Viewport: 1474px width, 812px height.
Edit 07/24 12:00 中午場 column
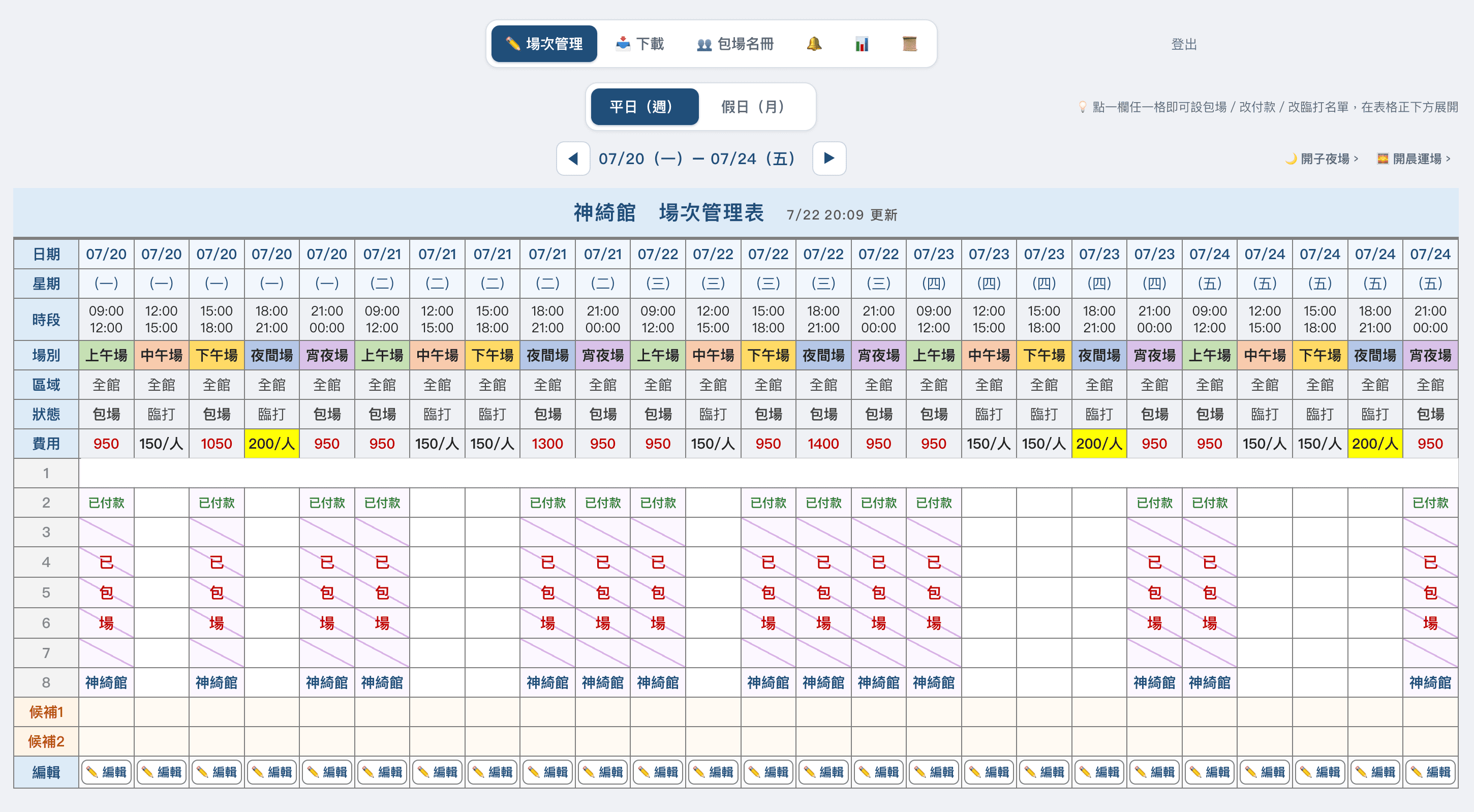[x=1265, y=772]
